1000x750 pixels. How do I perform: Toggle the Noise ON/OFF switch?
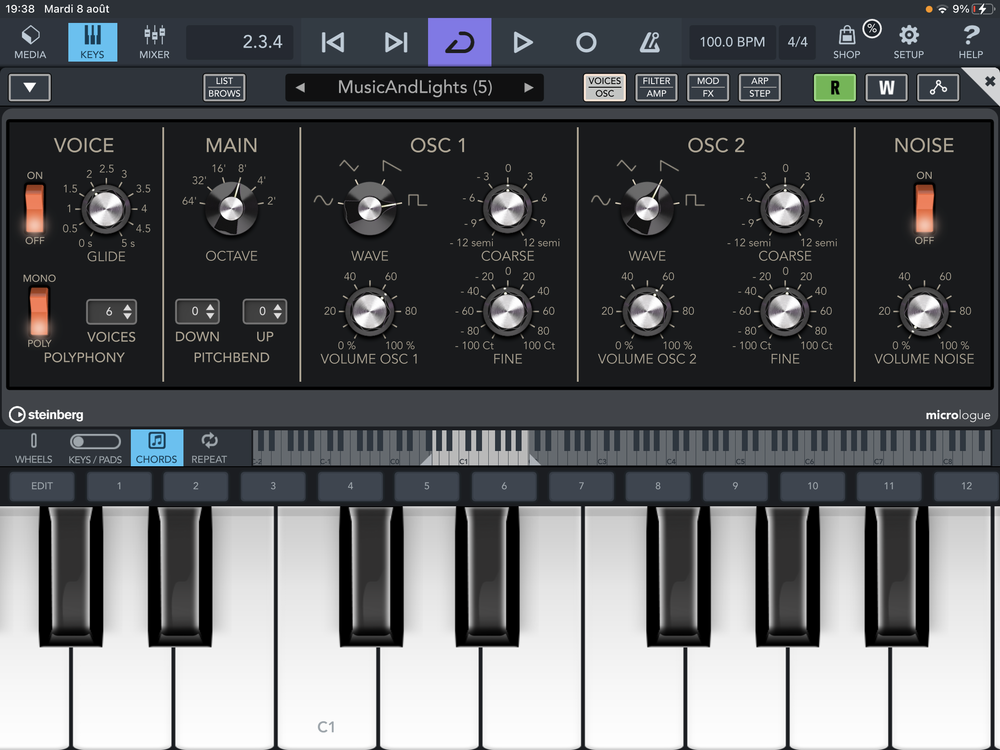924,208
